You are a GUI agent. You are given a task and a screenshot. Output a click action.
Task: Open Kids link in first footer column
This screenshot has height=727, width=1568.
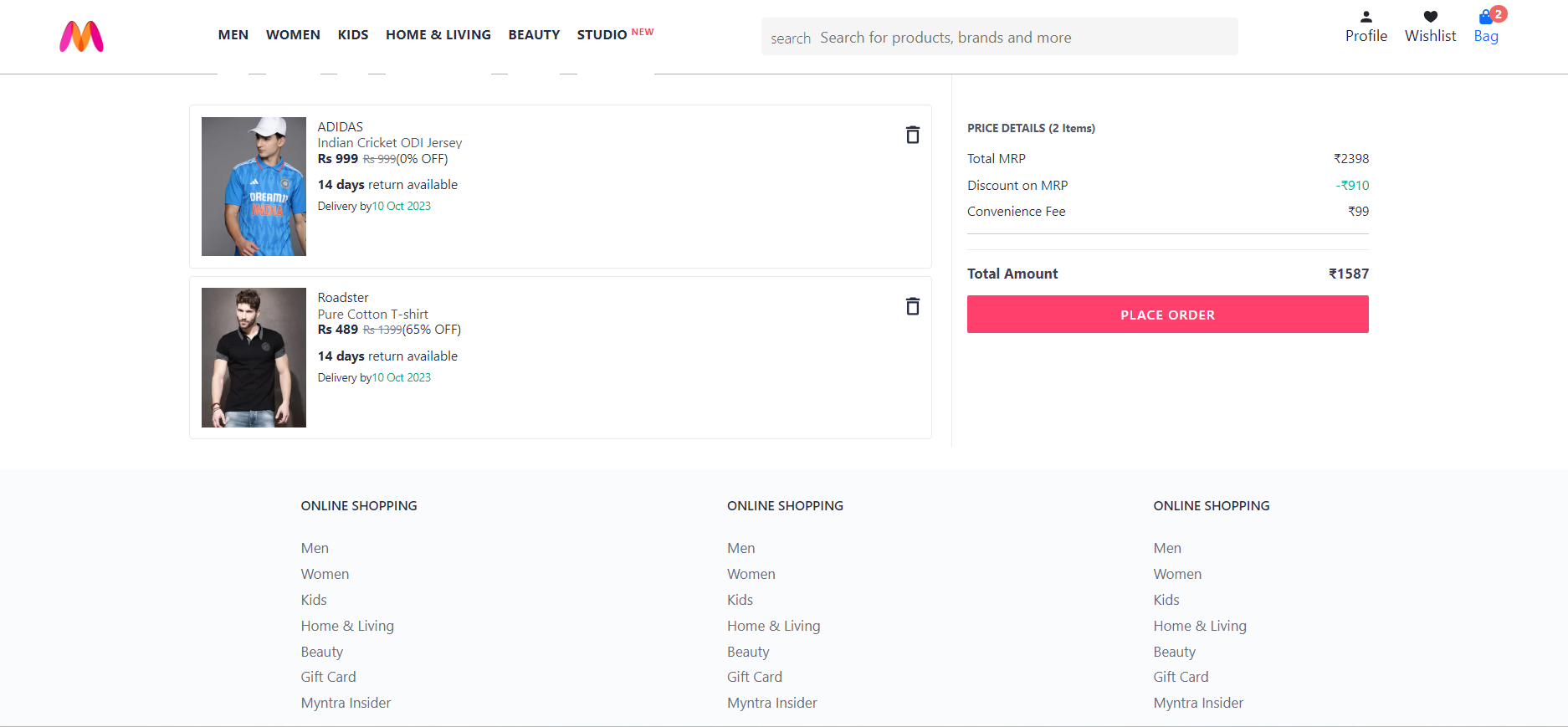pyautogui.click(x=314, y=600)
